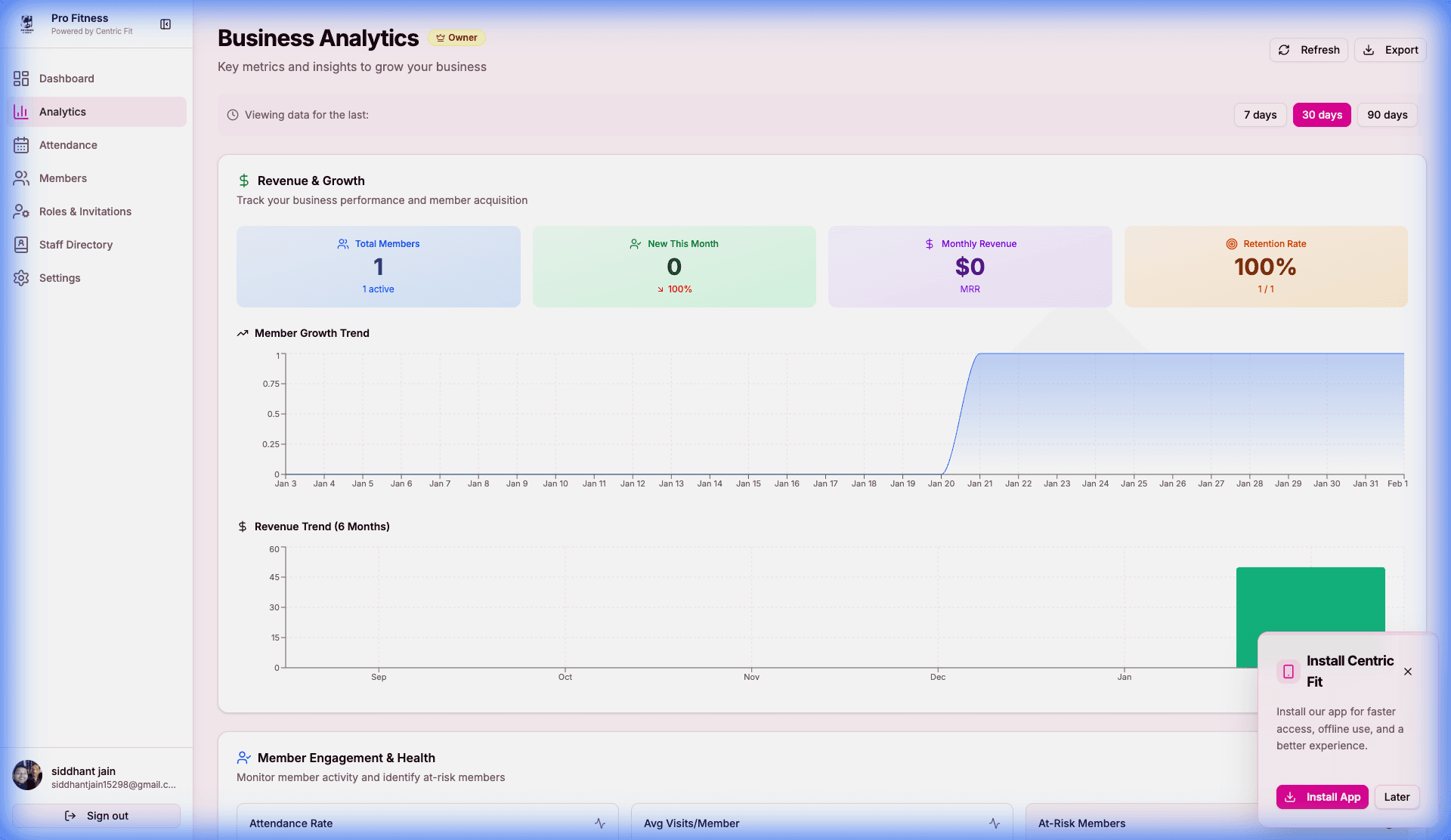Select the 7 days data range
Image resolution: width=1451 pixels, height=840 pixels.
[1260, 114]
